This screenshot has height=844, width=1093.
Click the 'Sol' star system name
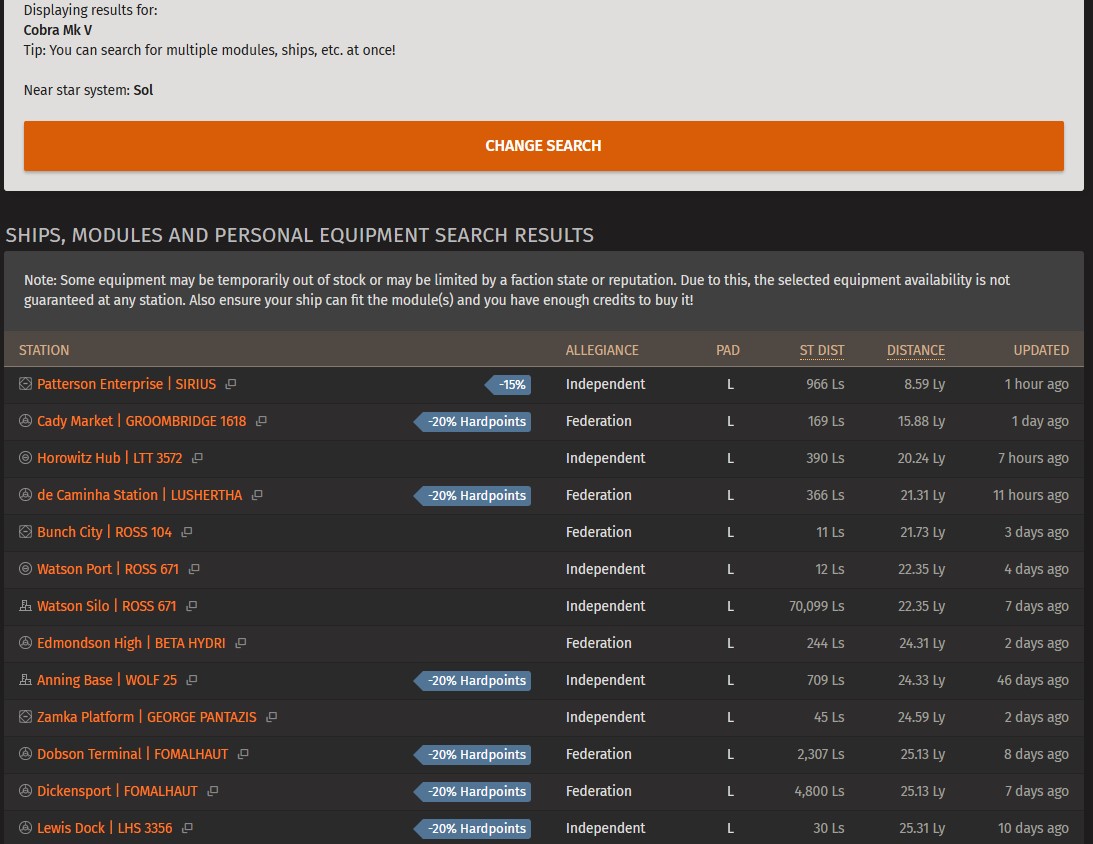coord(143,90)
